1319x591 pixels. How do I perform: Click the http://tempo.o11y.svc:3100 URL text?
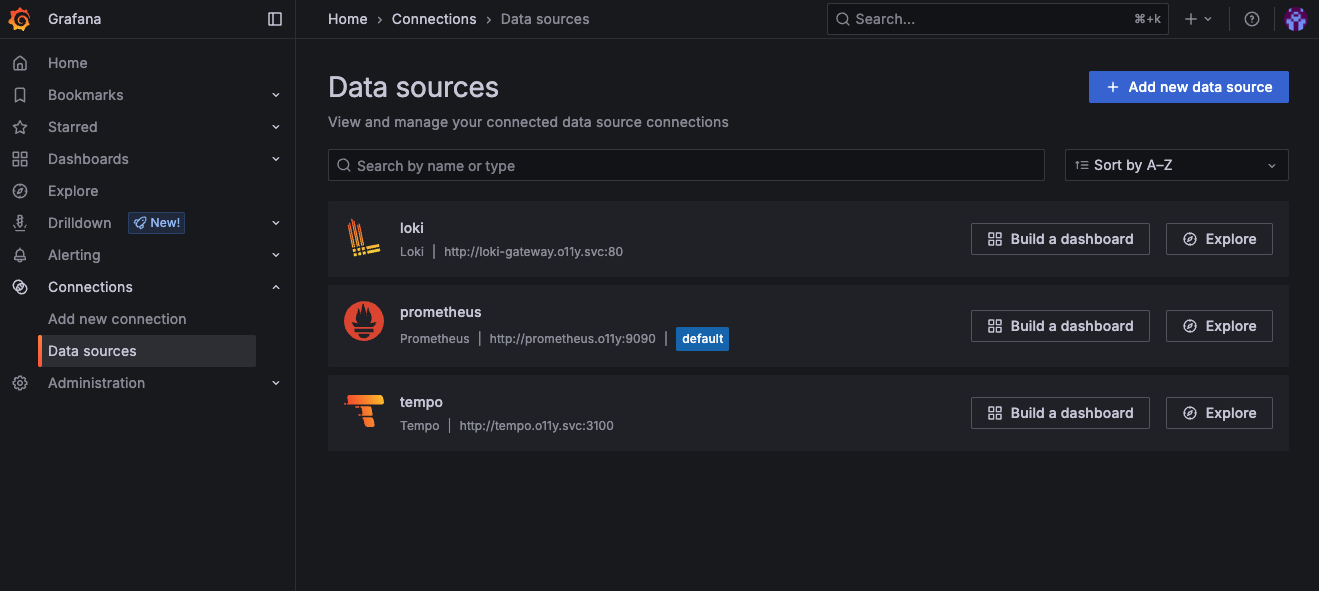[x=537, y=426]
